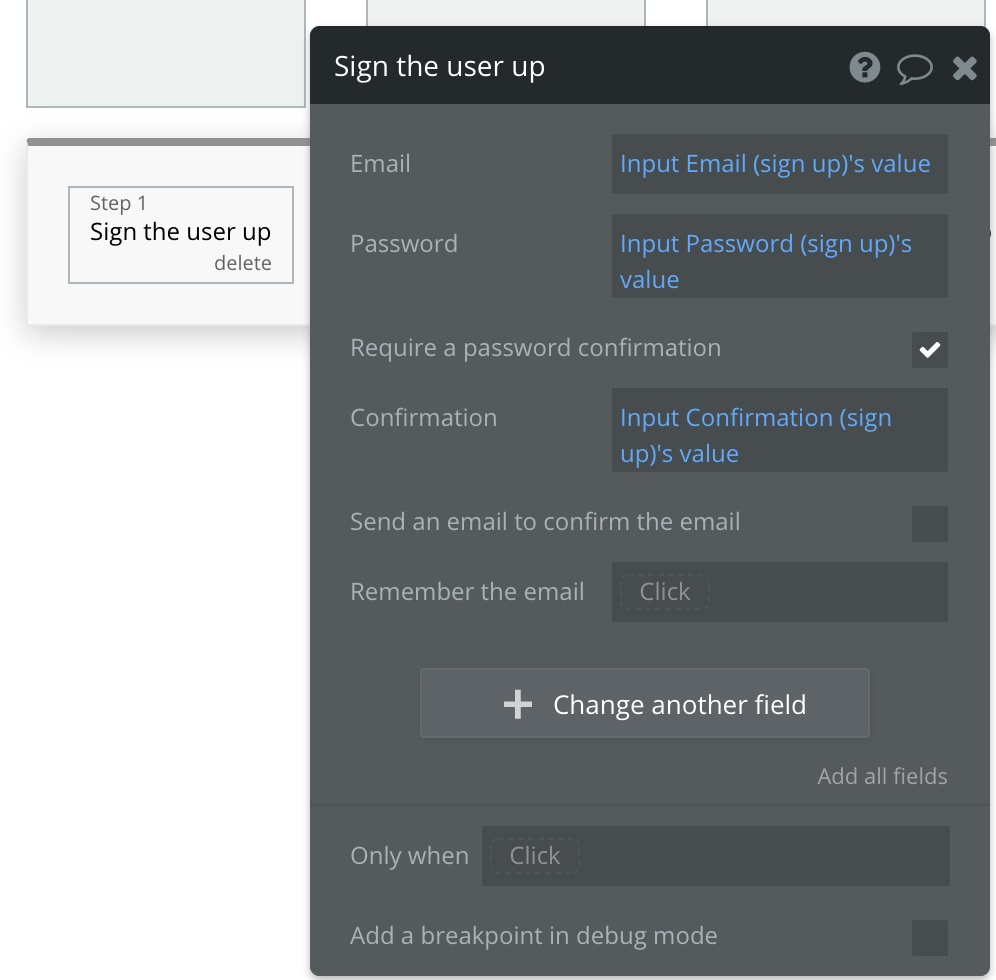
Task: Open help via the question mark icon
Action: point(864,68)
